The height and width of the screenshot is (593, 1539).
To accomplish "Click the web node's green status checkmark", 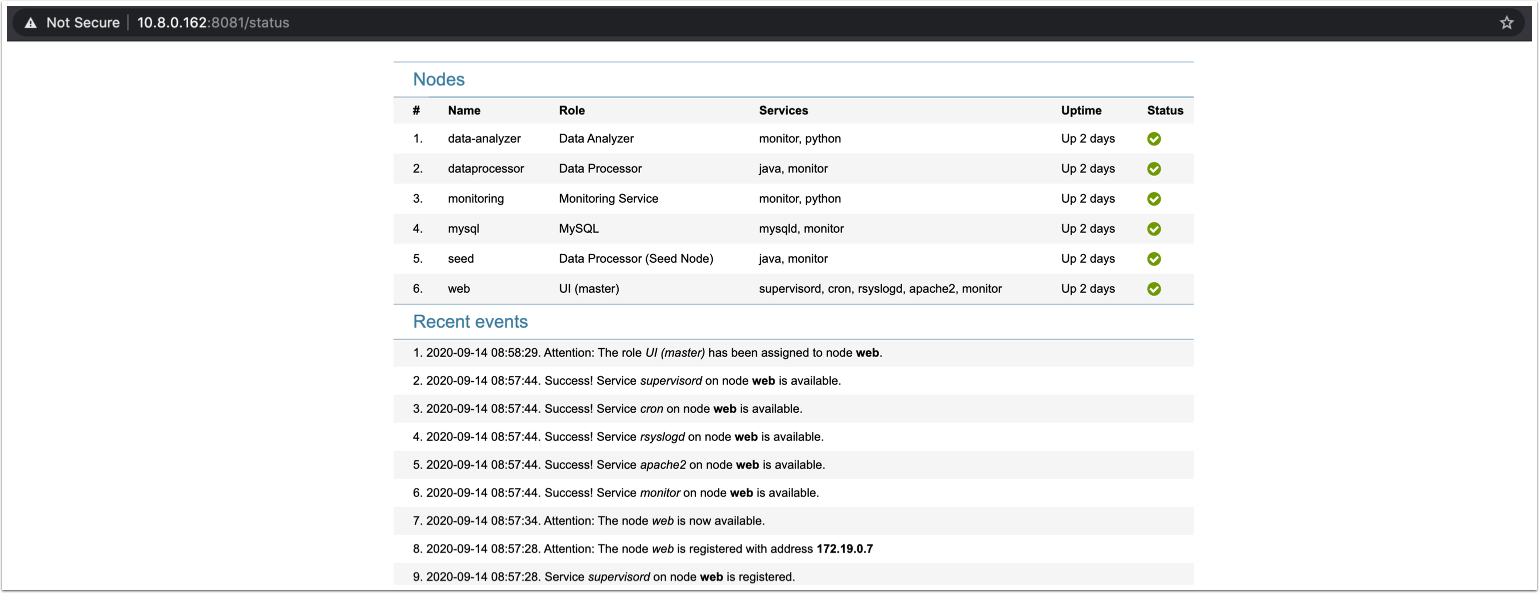I will (1153, 289).
